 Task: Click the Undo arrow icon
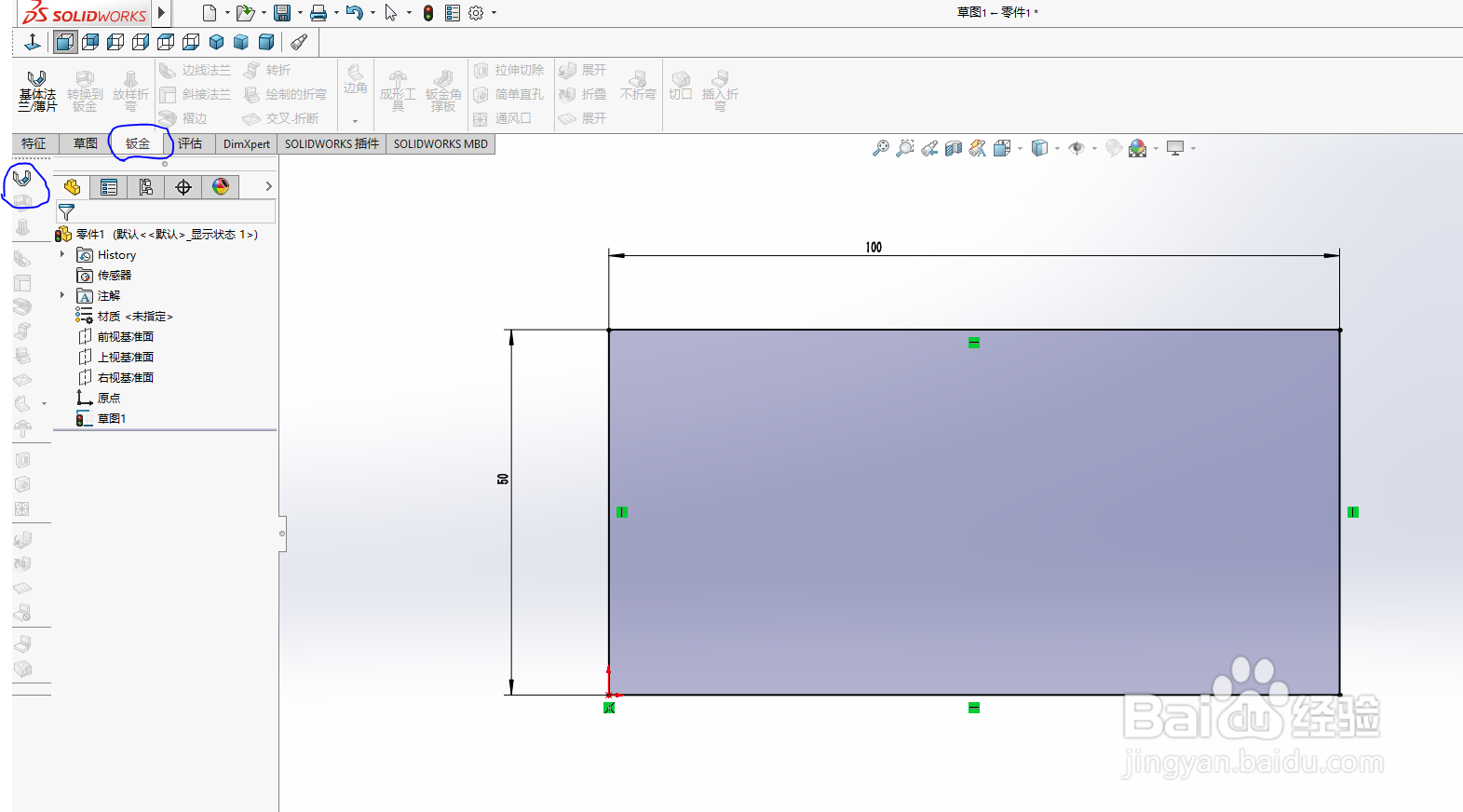coord(354,13)
